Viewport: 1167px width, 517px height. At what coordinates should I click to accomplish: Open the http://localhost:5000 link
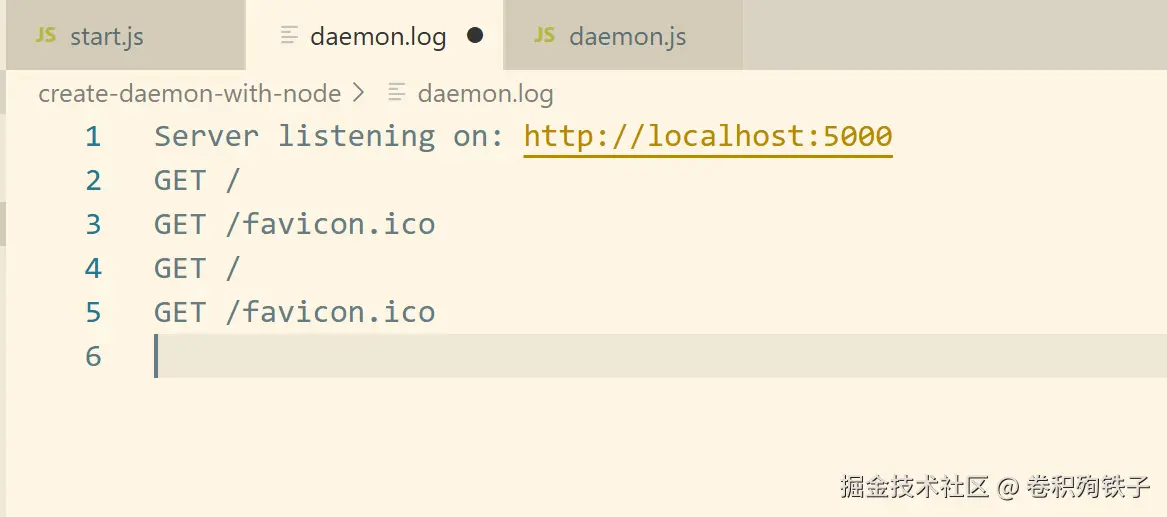[x=707, y=136]
